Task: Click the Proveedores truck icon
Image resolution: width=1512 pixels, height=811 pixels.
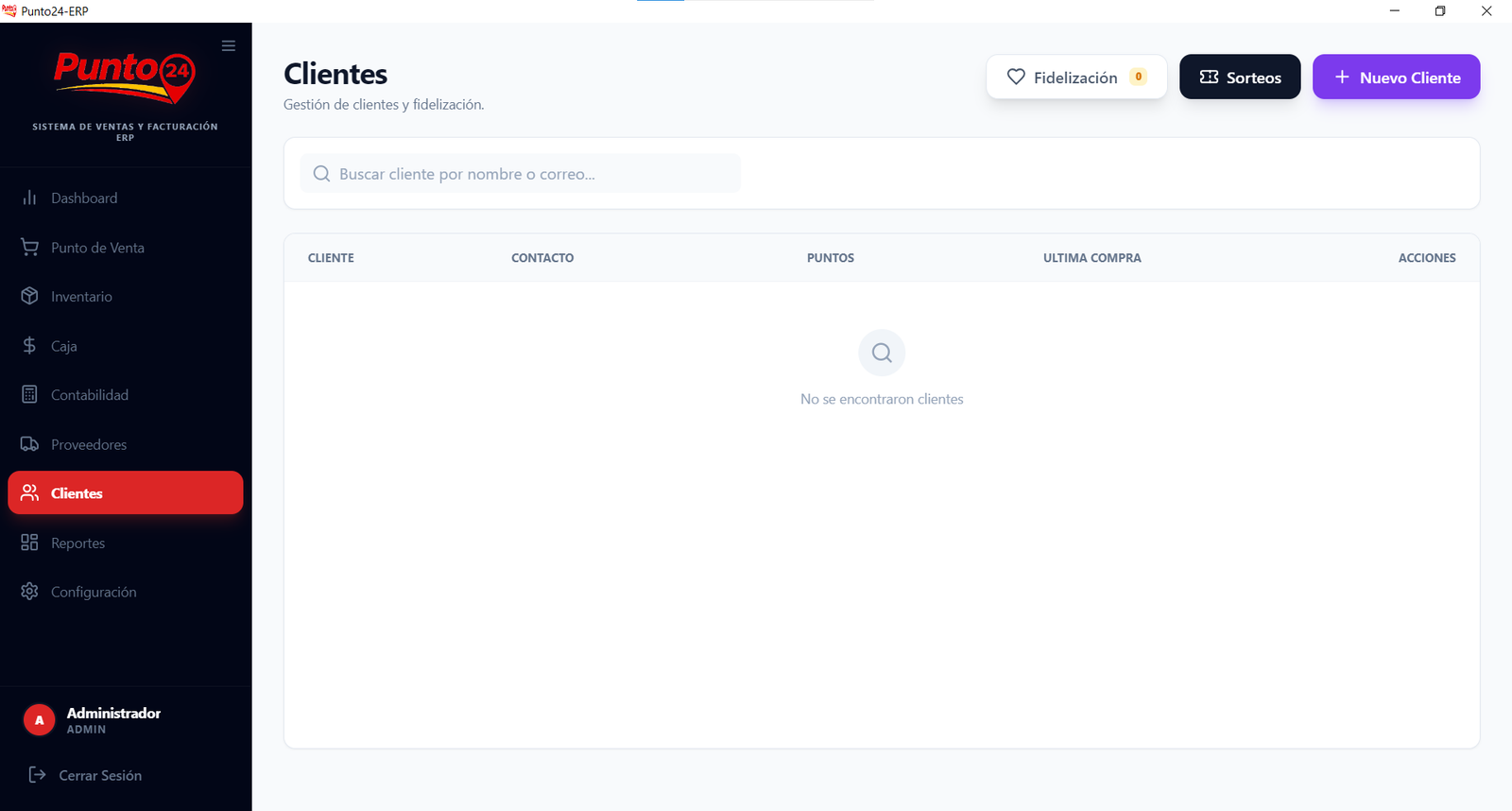Action: pyautogui.click(x=29, y=443)
